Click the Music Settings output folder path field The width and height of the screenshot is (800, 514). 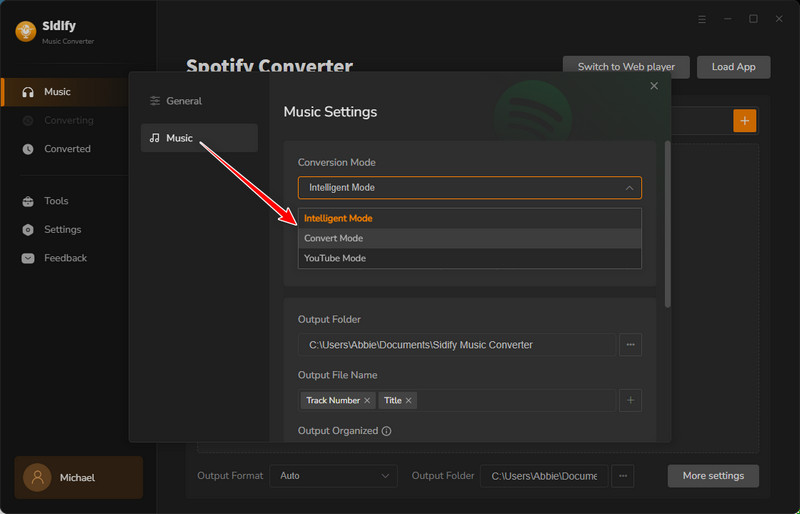click(457, 345)
